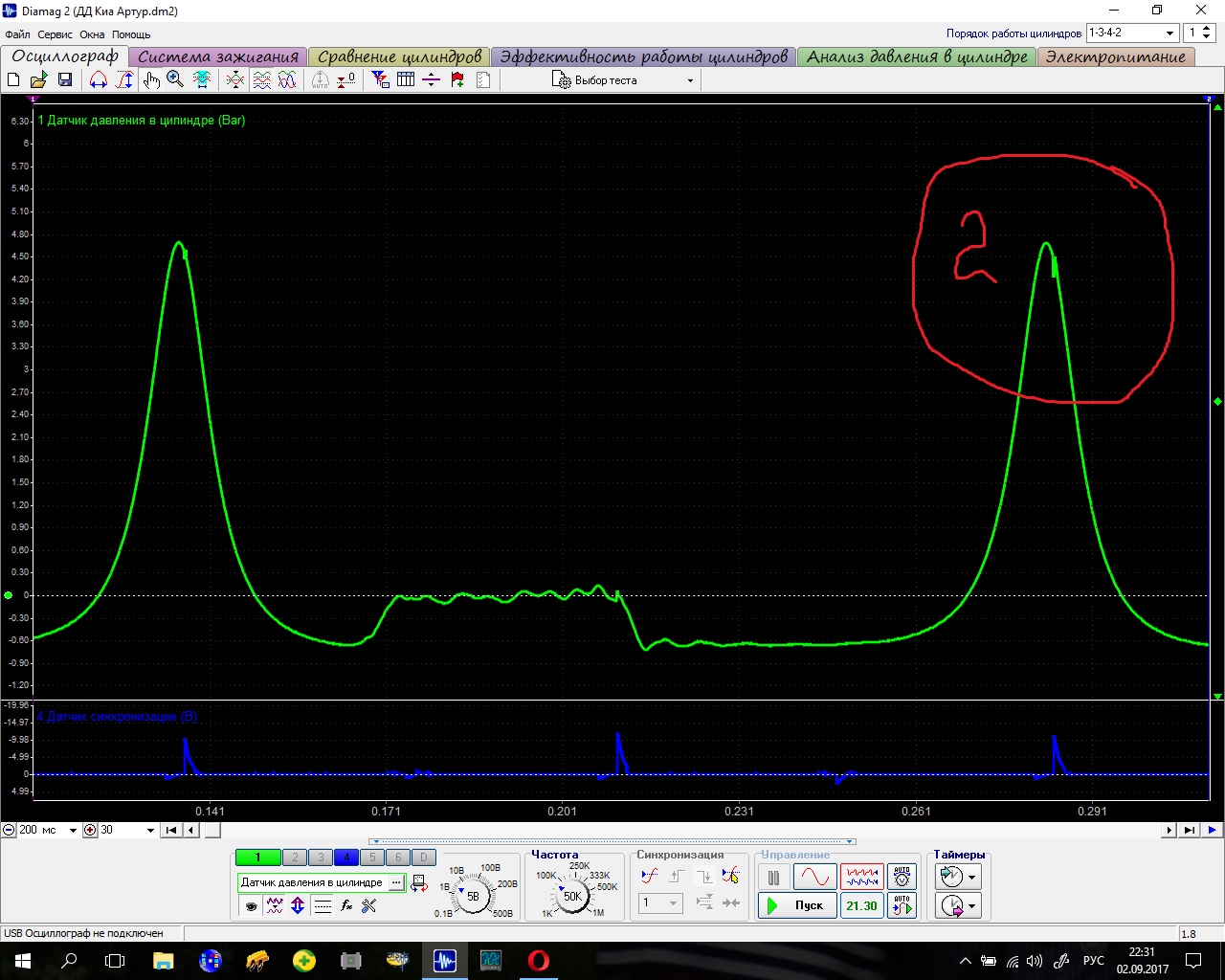This screenshot has height=980, width=1225.
Task: Toggle the D digital channel button
Action: [424, 857]
